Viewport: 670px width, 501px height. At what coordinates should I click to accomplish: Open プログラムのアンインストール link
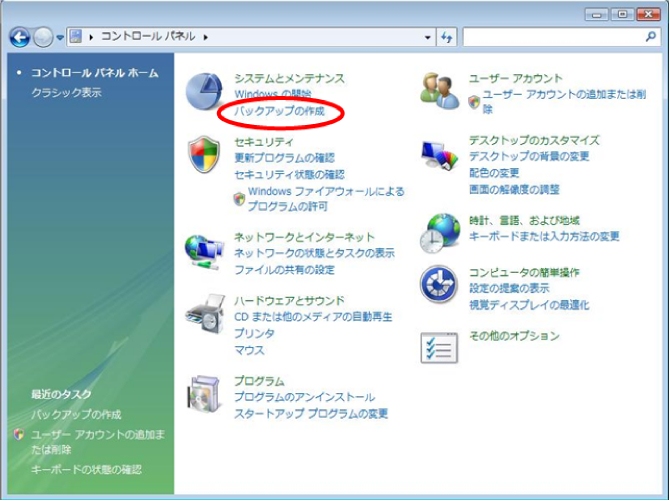[x=304, y=397]
